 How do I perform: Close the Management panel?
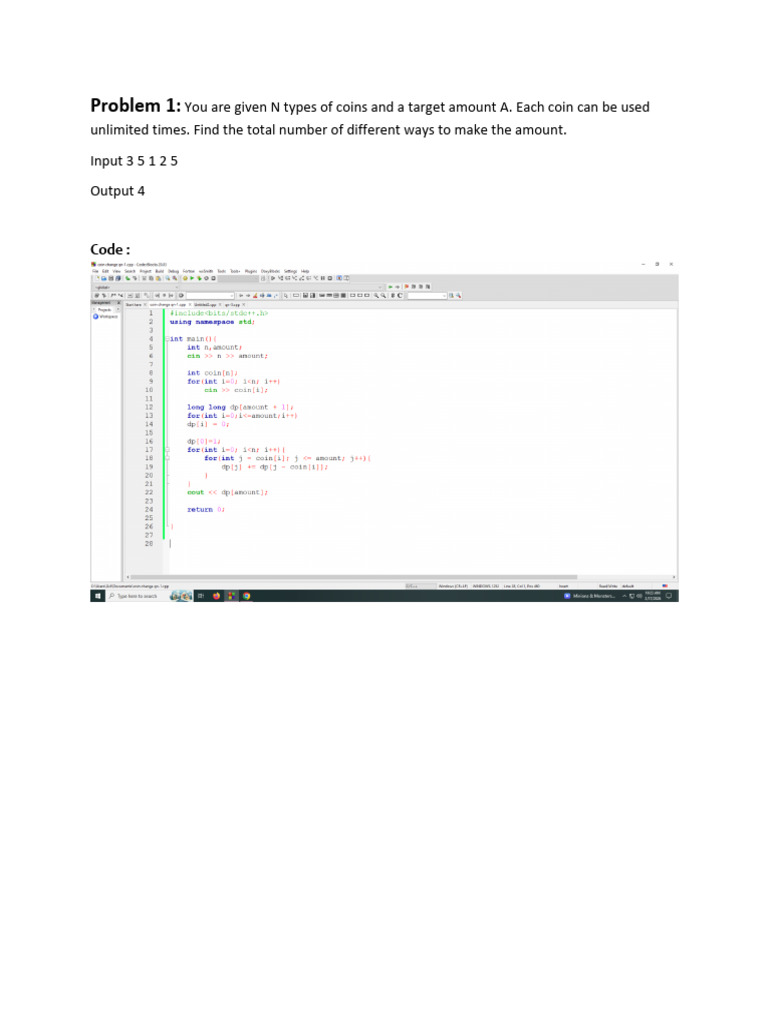pos(119,303)
